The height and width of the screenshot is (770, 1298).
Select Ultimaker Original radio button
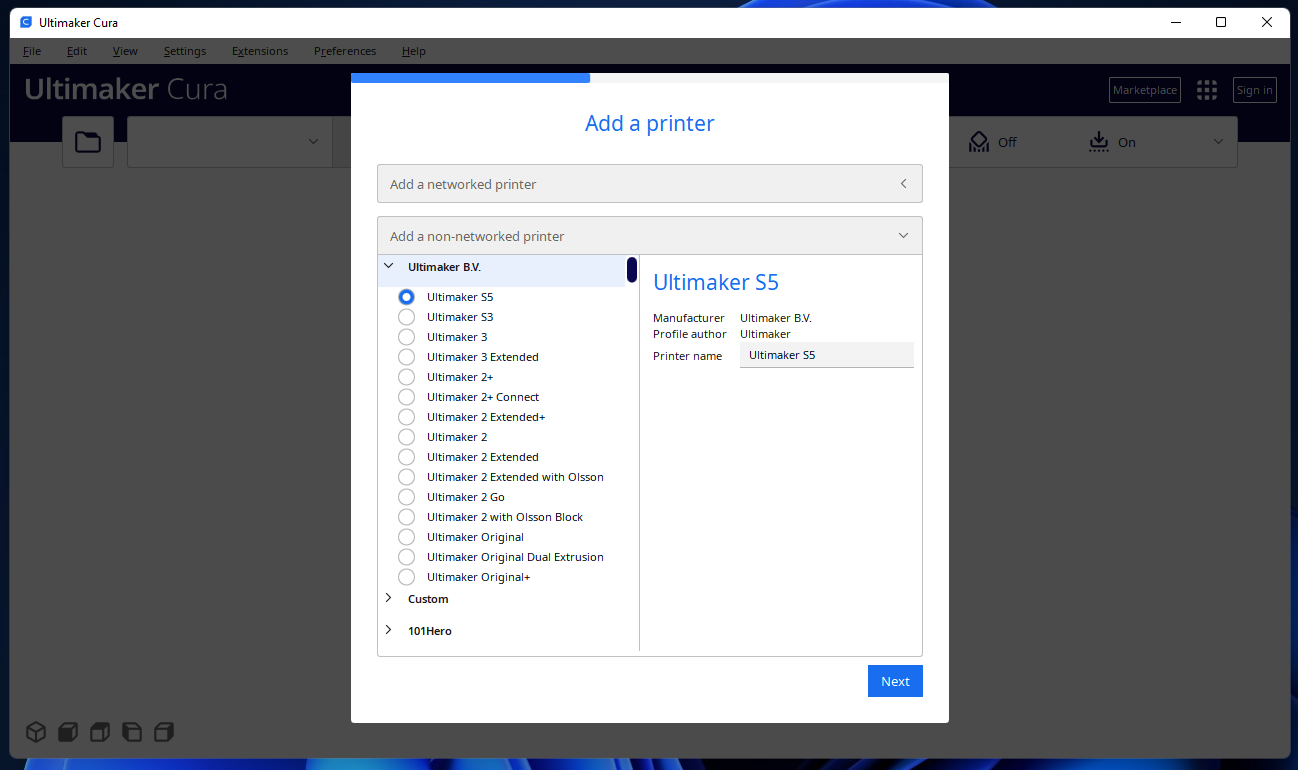click(x=406, y=537)
